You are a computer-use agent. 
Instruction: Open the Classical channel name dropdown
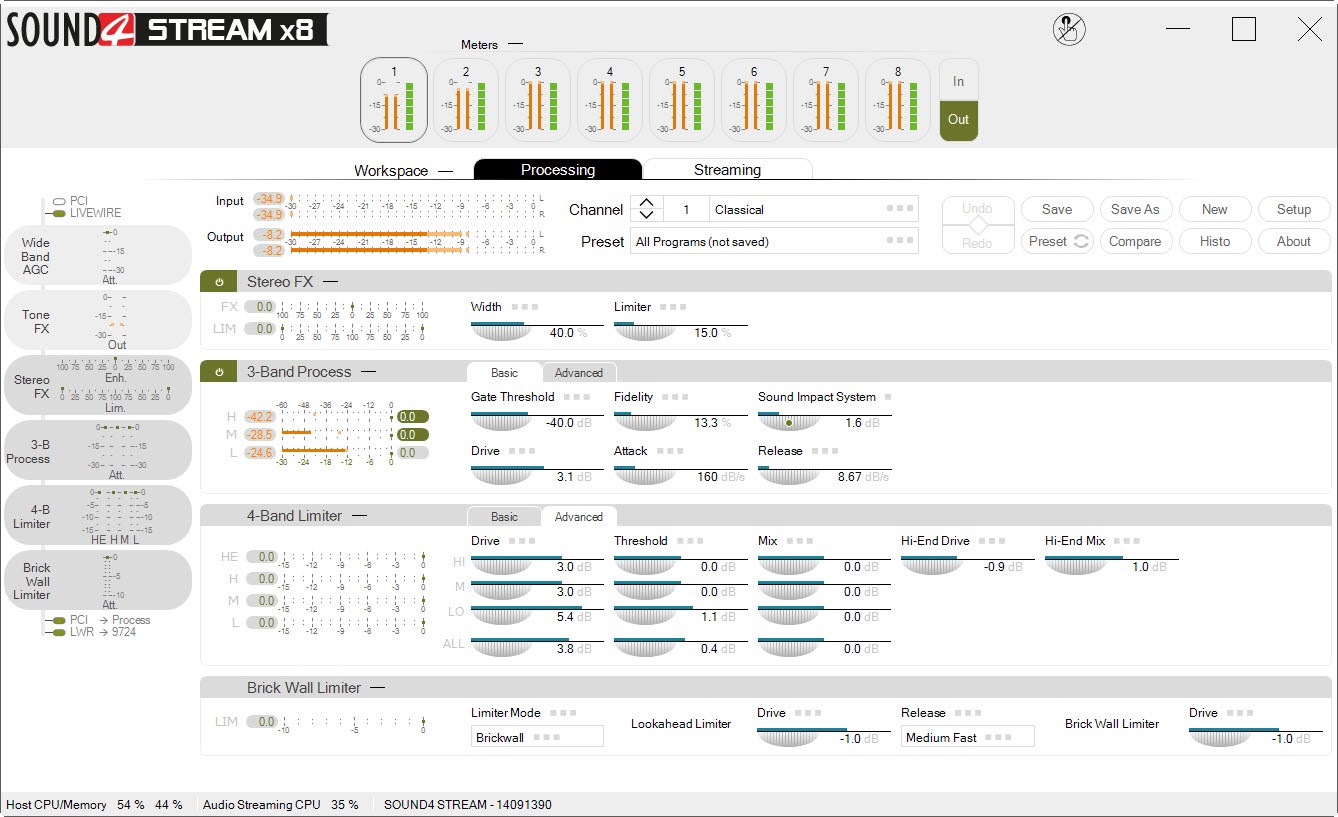click(x=814, y=209)
